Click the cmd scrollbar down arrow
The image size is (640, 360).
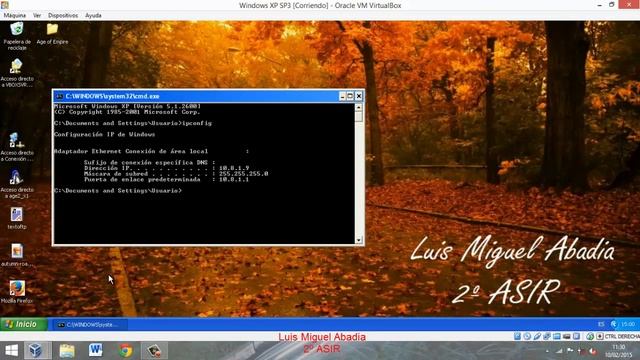359,240
